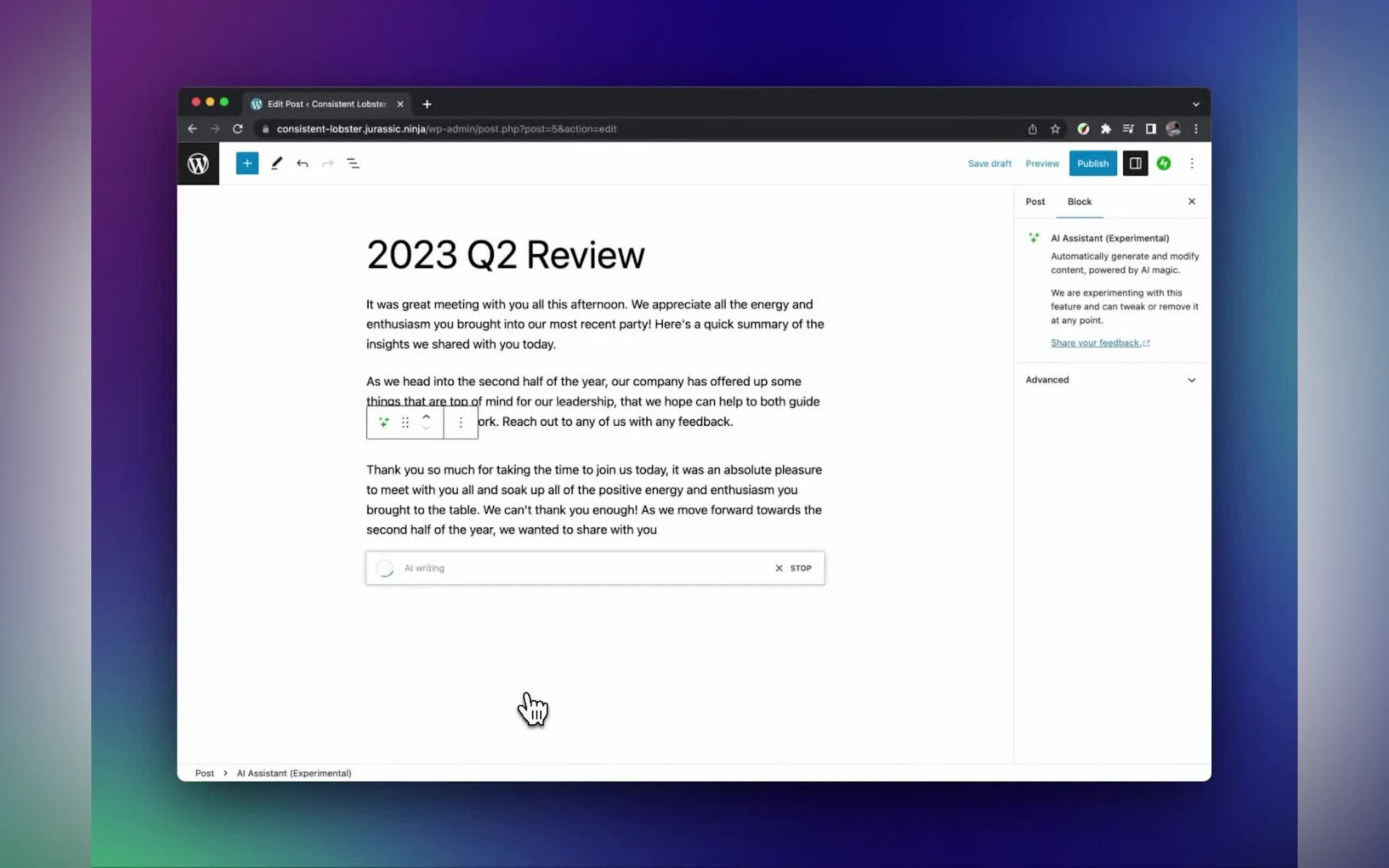Click the undo arrow in toolbar

(x=302, y=163)
